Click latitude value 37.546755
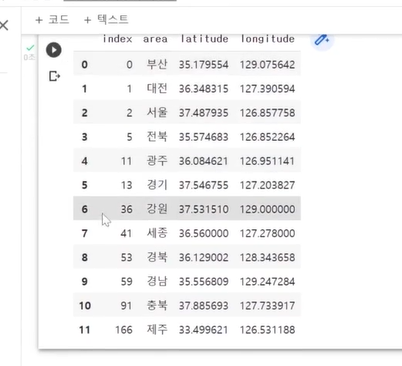The image size is (402, 366). (204, 185)
